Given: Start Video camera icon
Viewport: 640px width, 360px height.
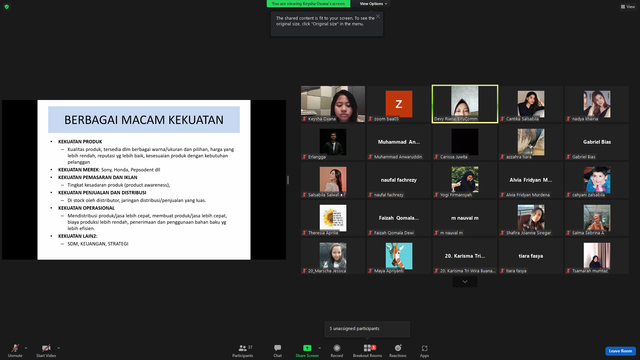Looking at the screenshot, I should click(x=46, y=348).
